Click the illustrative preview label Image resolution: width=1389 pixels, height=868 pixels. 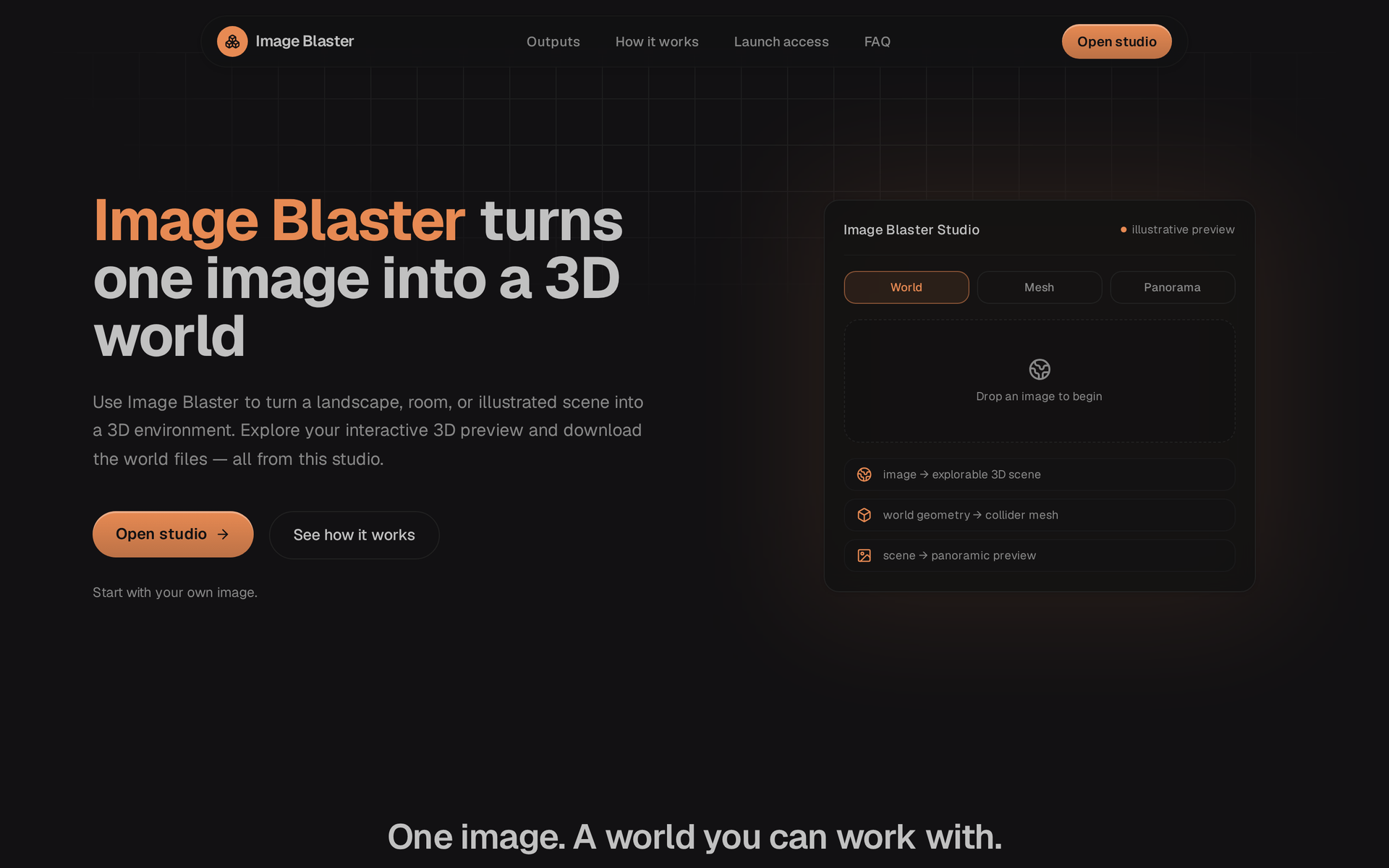pyautogui.click(x=1184, y=229)
